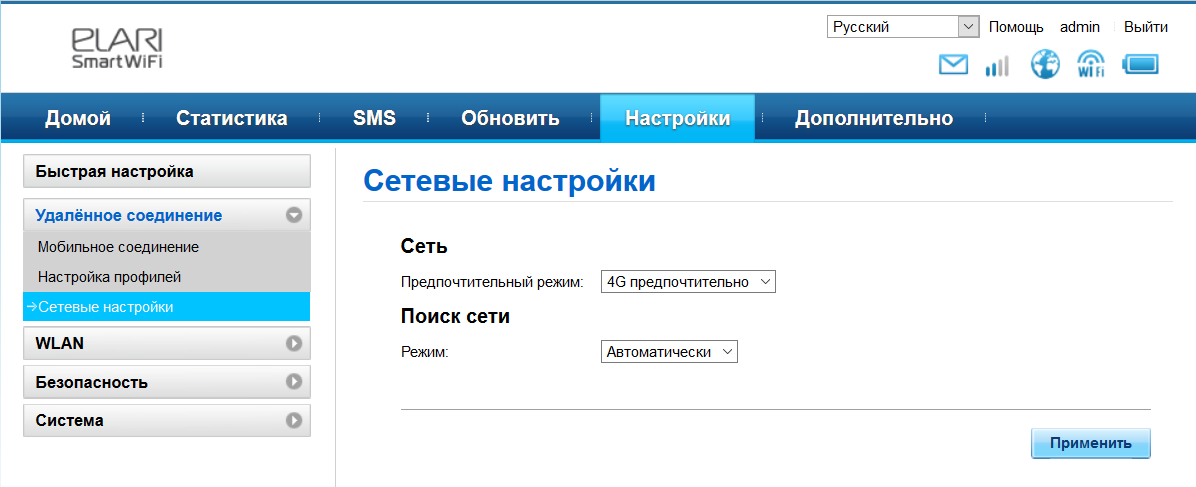Expand the Система section arrow
Viewport: 1196px width, 487px height.
tap(293, 421)
